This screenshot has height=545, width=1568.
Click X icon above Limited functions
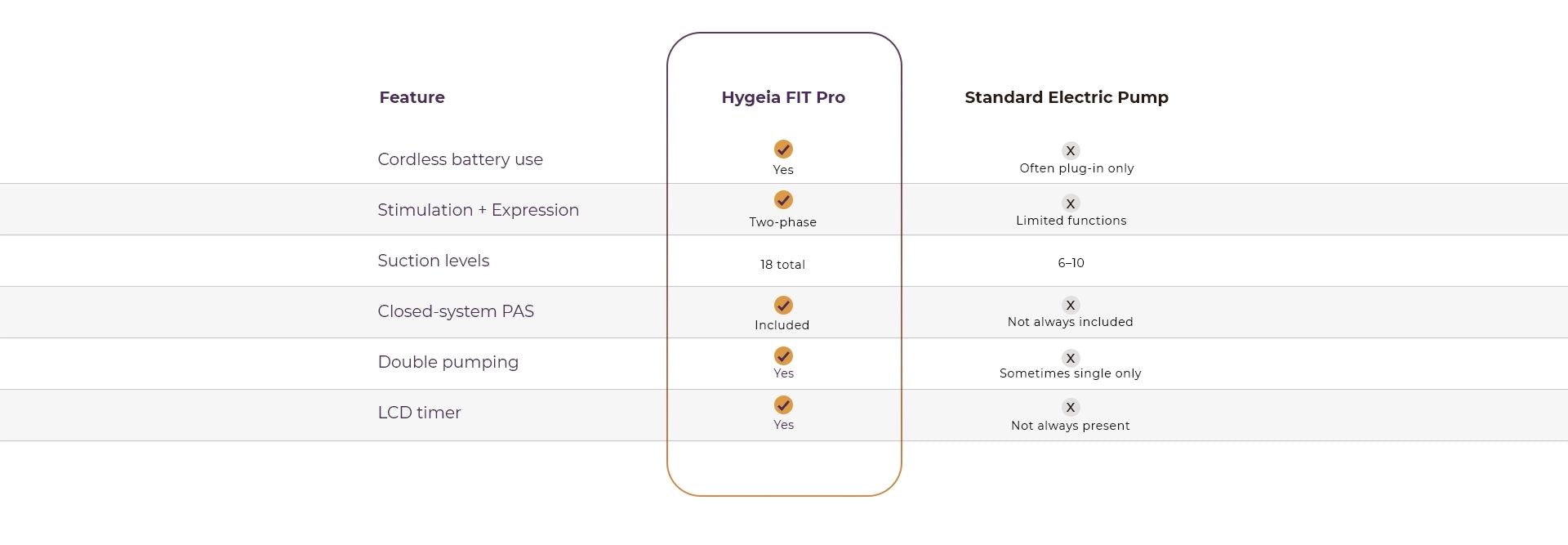pos(1071,203)
